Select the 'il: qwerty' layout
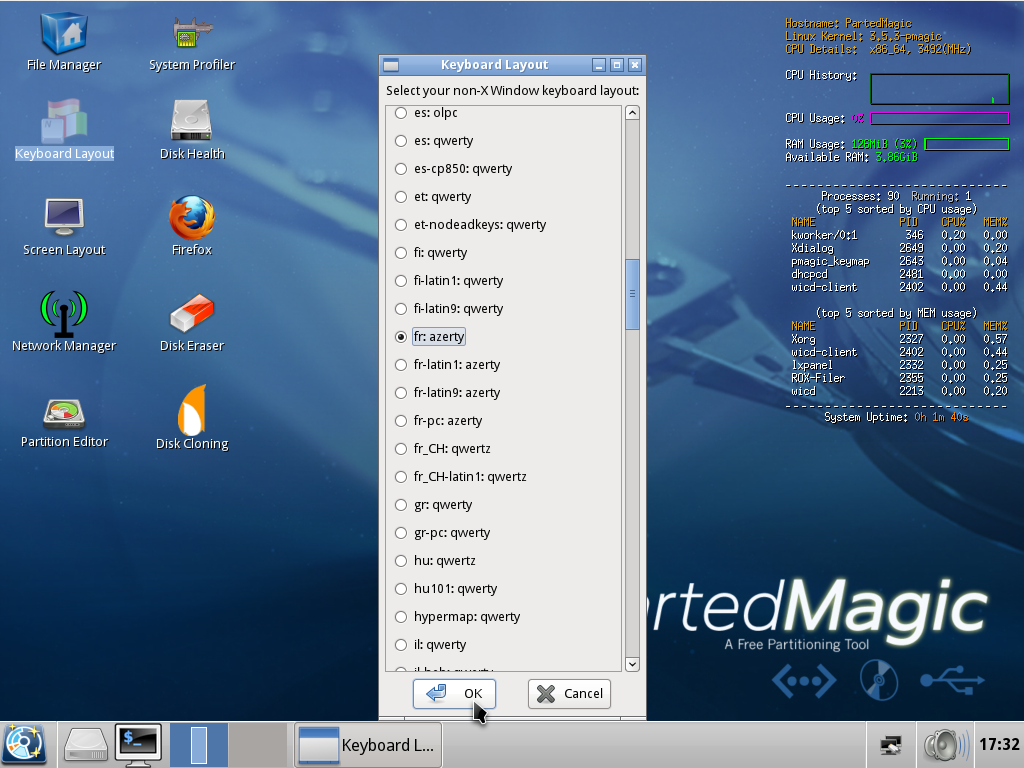This screenshot has height=768, width=1024. click(x=430, y=645)
